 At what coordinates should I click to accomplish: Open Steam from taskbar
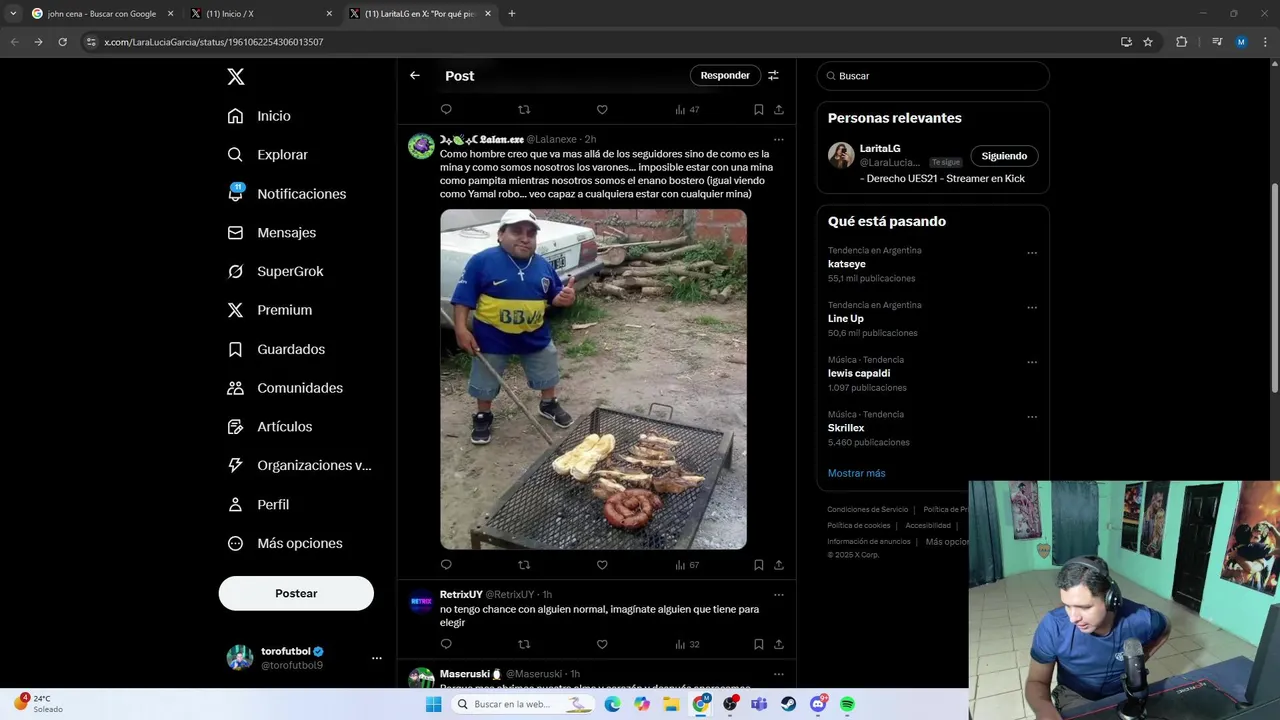[789, 704]
